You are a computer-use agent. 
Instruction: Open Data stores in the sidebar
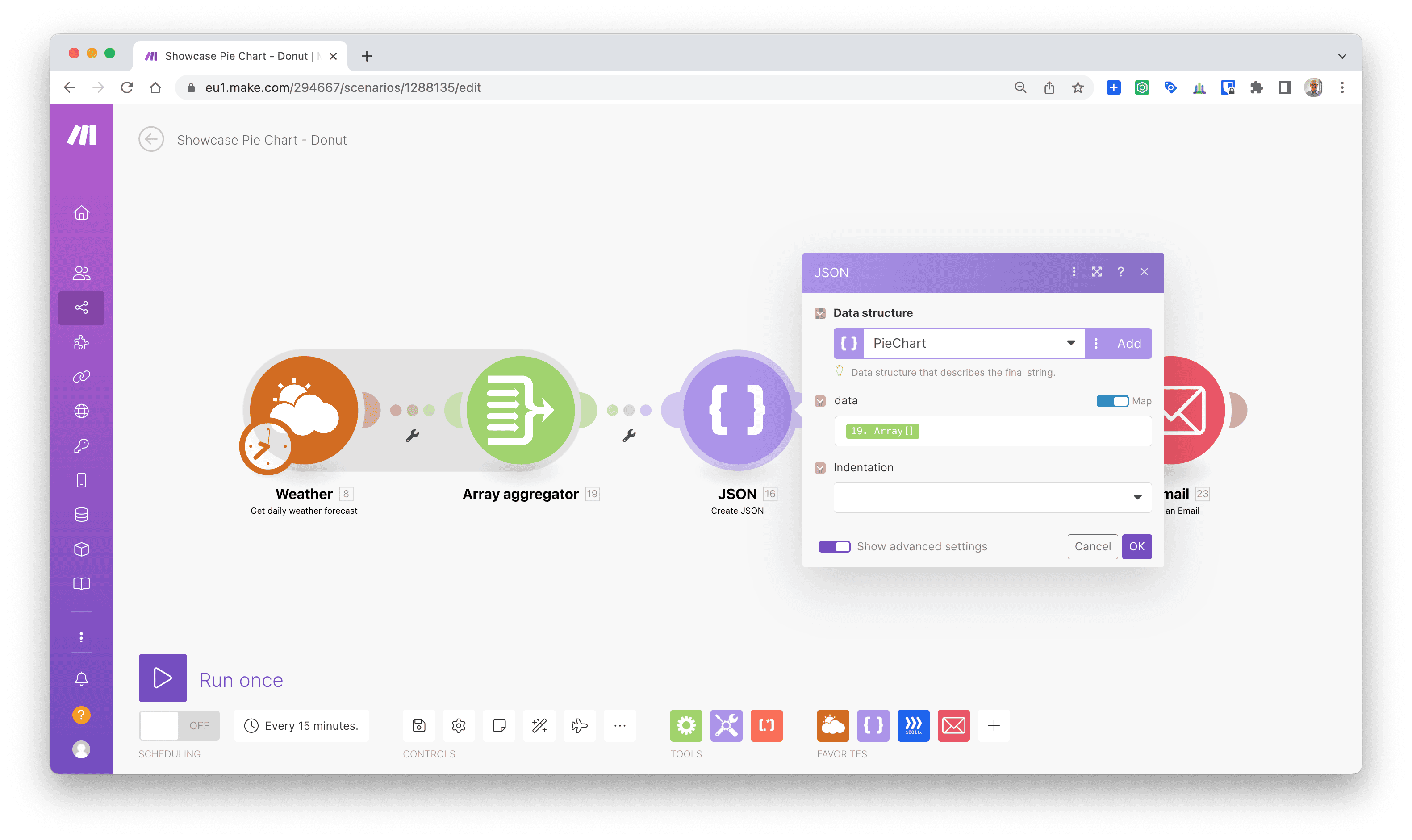[82, 515]
